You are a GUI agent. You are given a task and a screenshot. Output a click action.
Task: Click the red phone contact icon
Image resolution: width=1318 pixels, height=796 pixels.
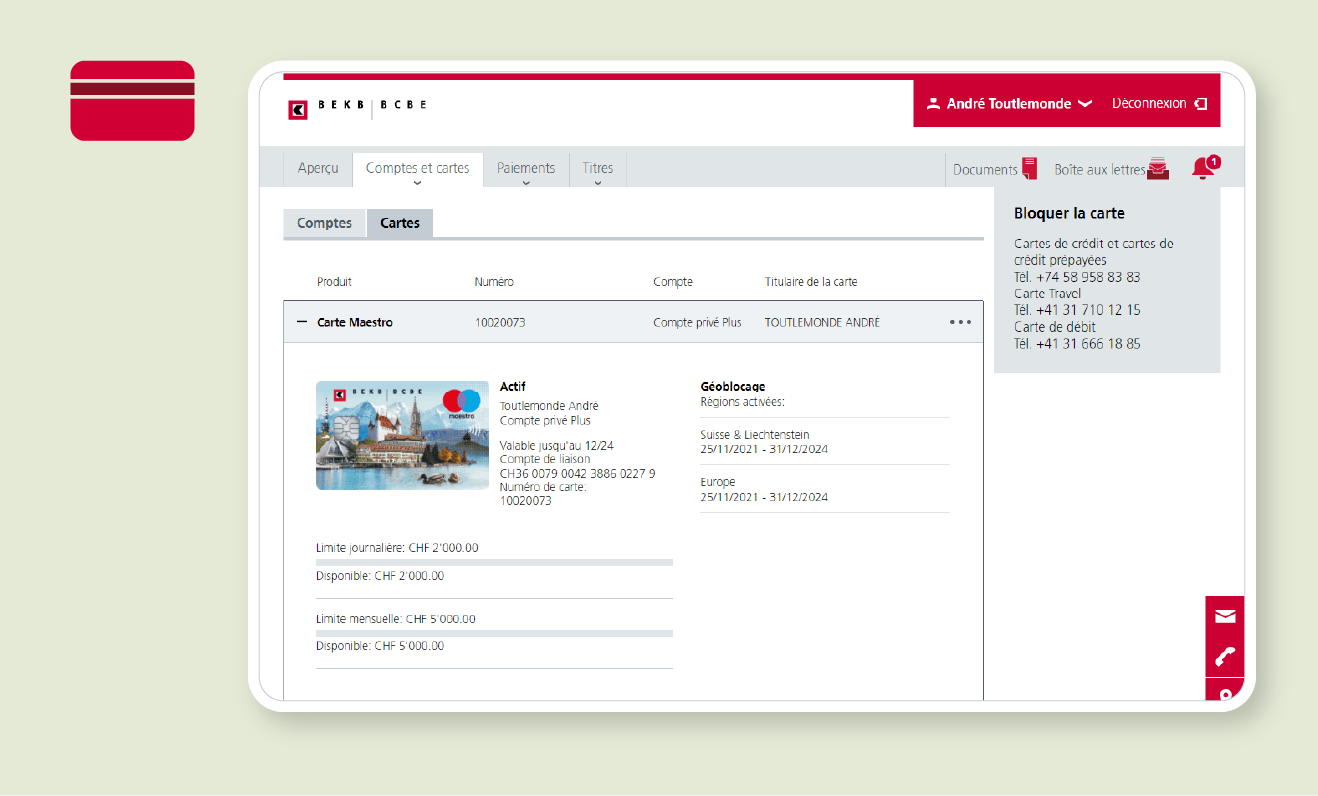pos(1224,657)
